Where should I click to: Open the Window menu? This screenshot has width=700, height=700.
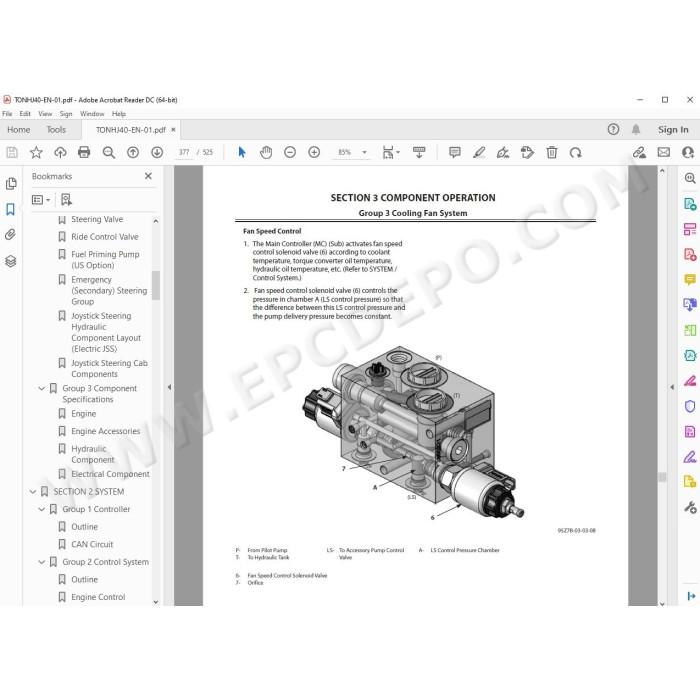(x=92, y=114)
